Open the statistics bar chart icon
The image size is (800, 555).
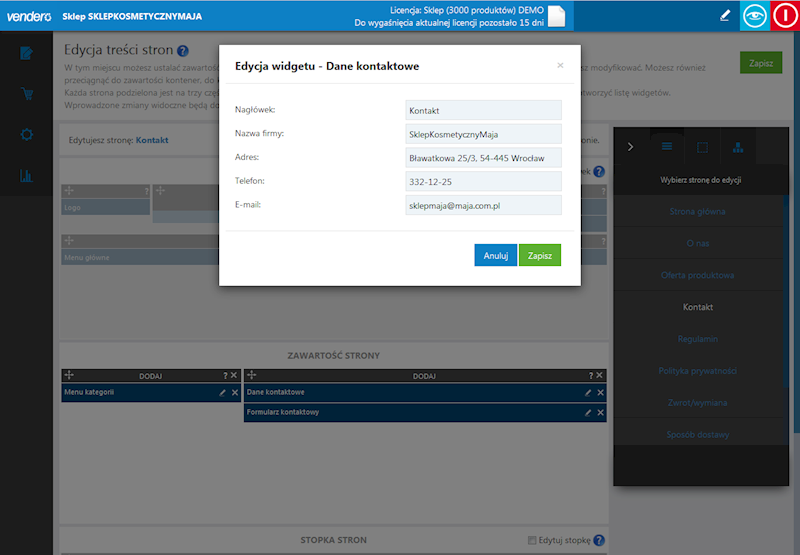[26, 177]
